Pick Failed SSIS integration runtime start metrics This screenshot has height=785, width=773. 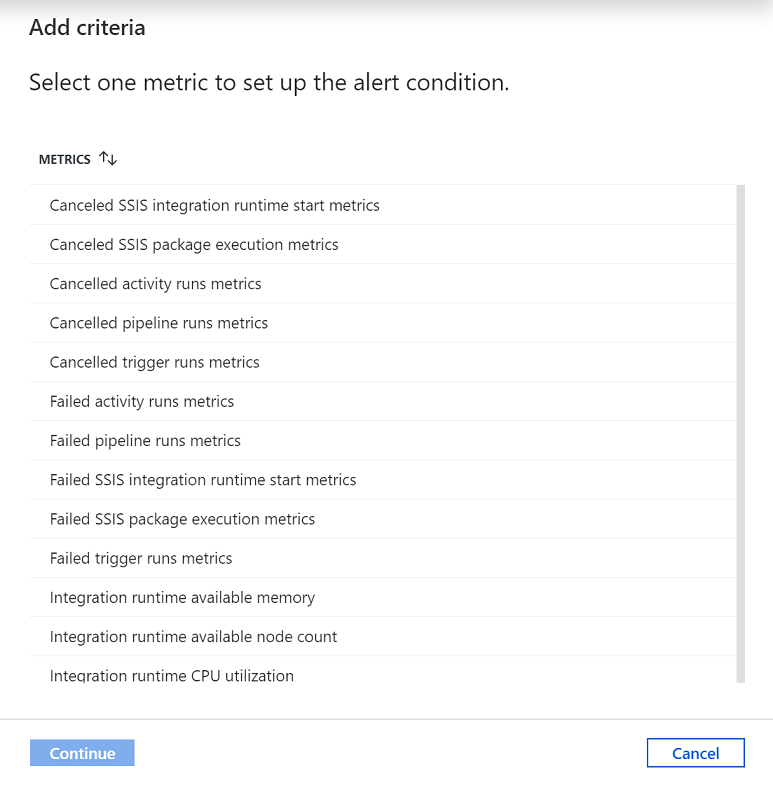pyautogui.click(x=202, y=480)
